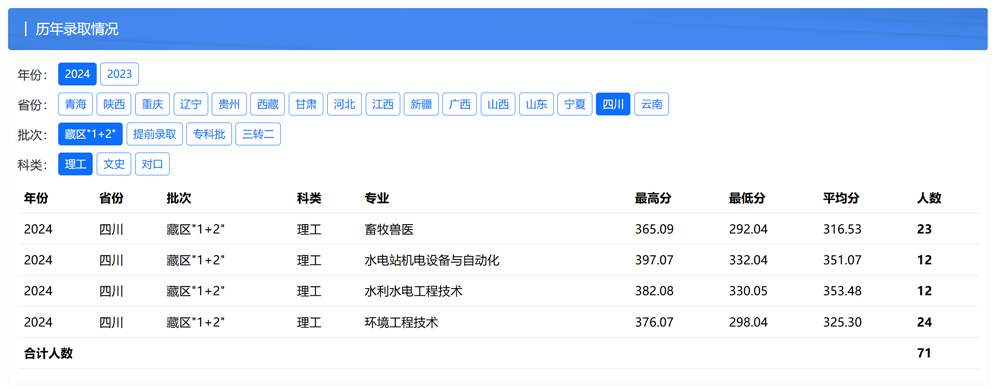Click 合计人数 total label
The height and width of the screenshot is (389, 1000).
48,353
